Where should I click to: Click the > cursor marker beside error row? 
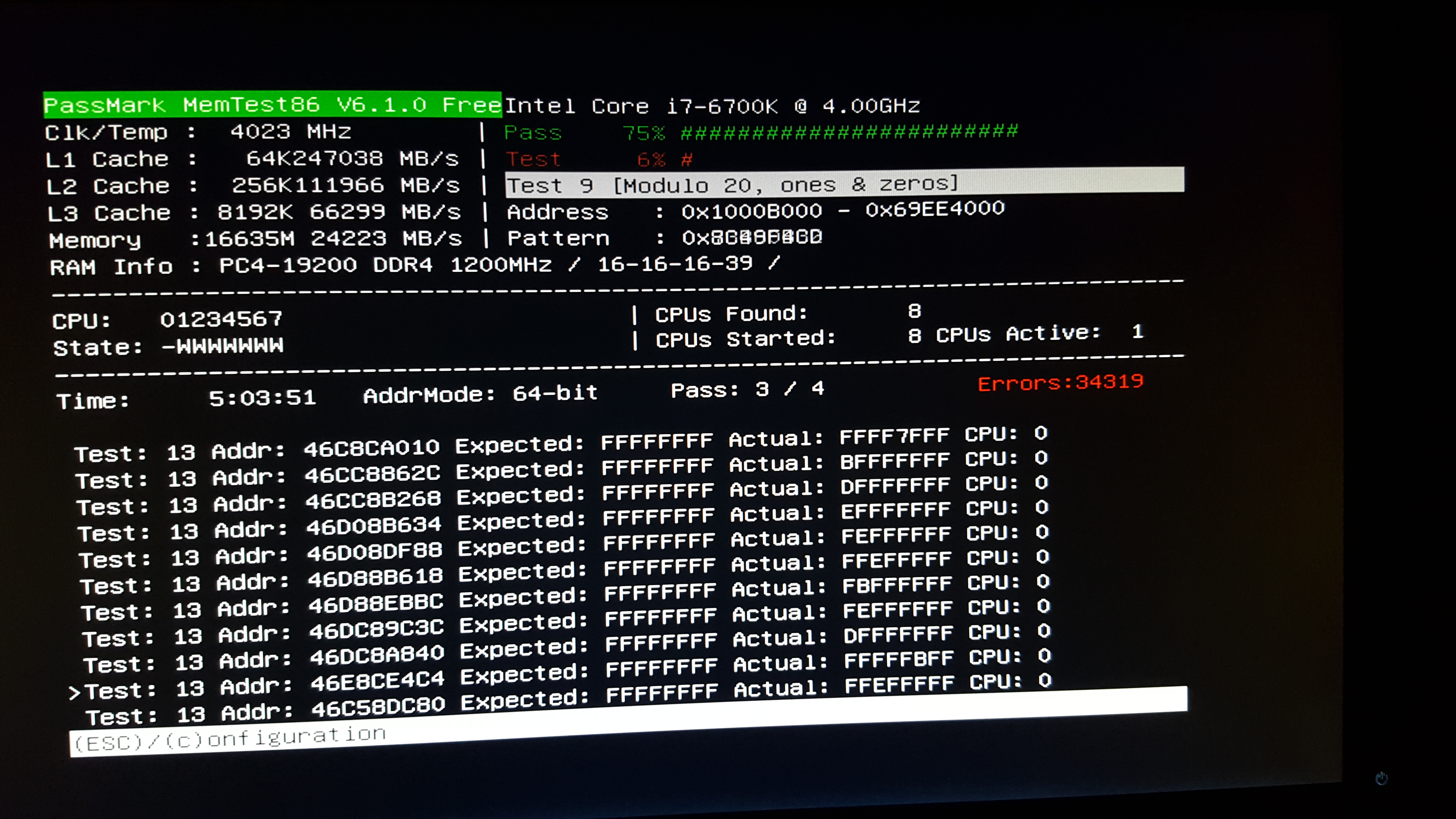click(x=74, y=692)
